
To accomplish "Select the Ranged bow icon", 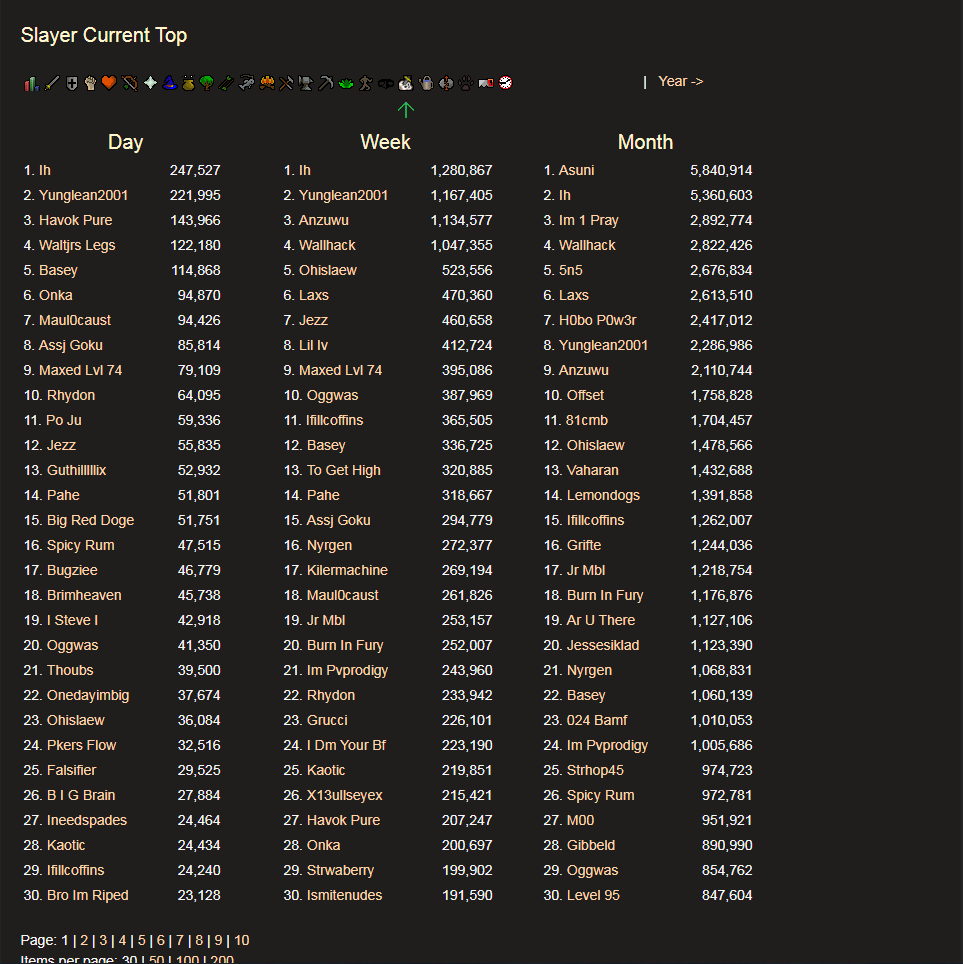I will point(130,83).
